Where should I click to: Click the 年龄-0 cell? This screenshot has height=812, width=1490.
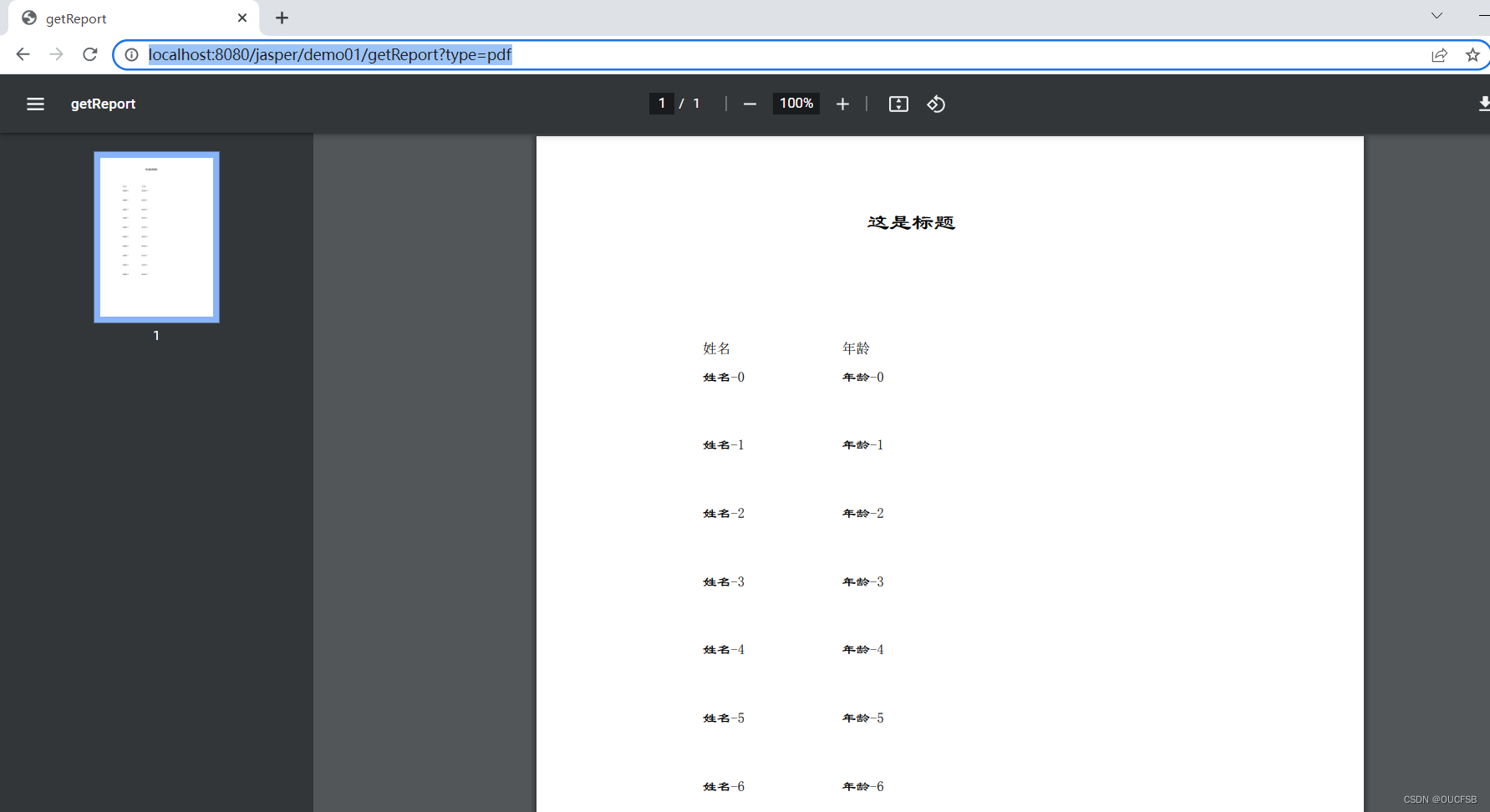(x=863, y=378)
